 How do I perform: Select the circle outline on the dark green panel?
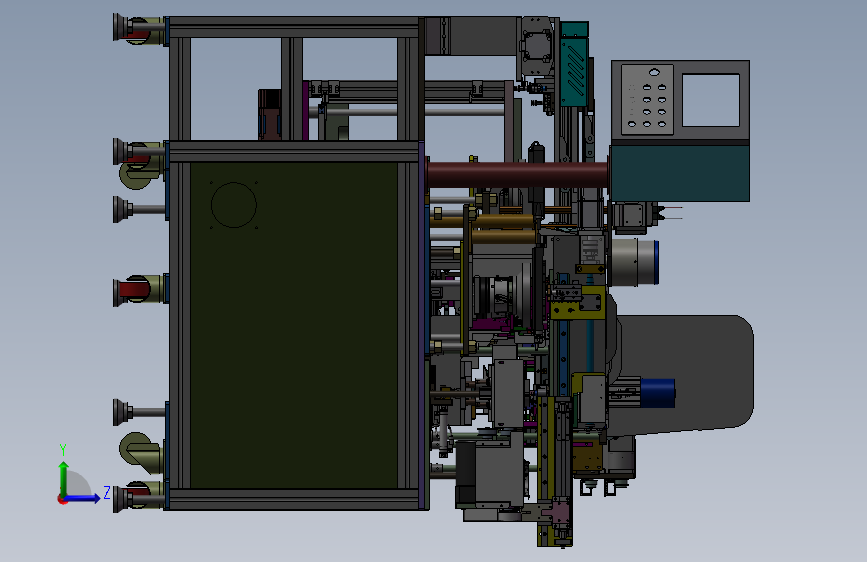[234, 205]
